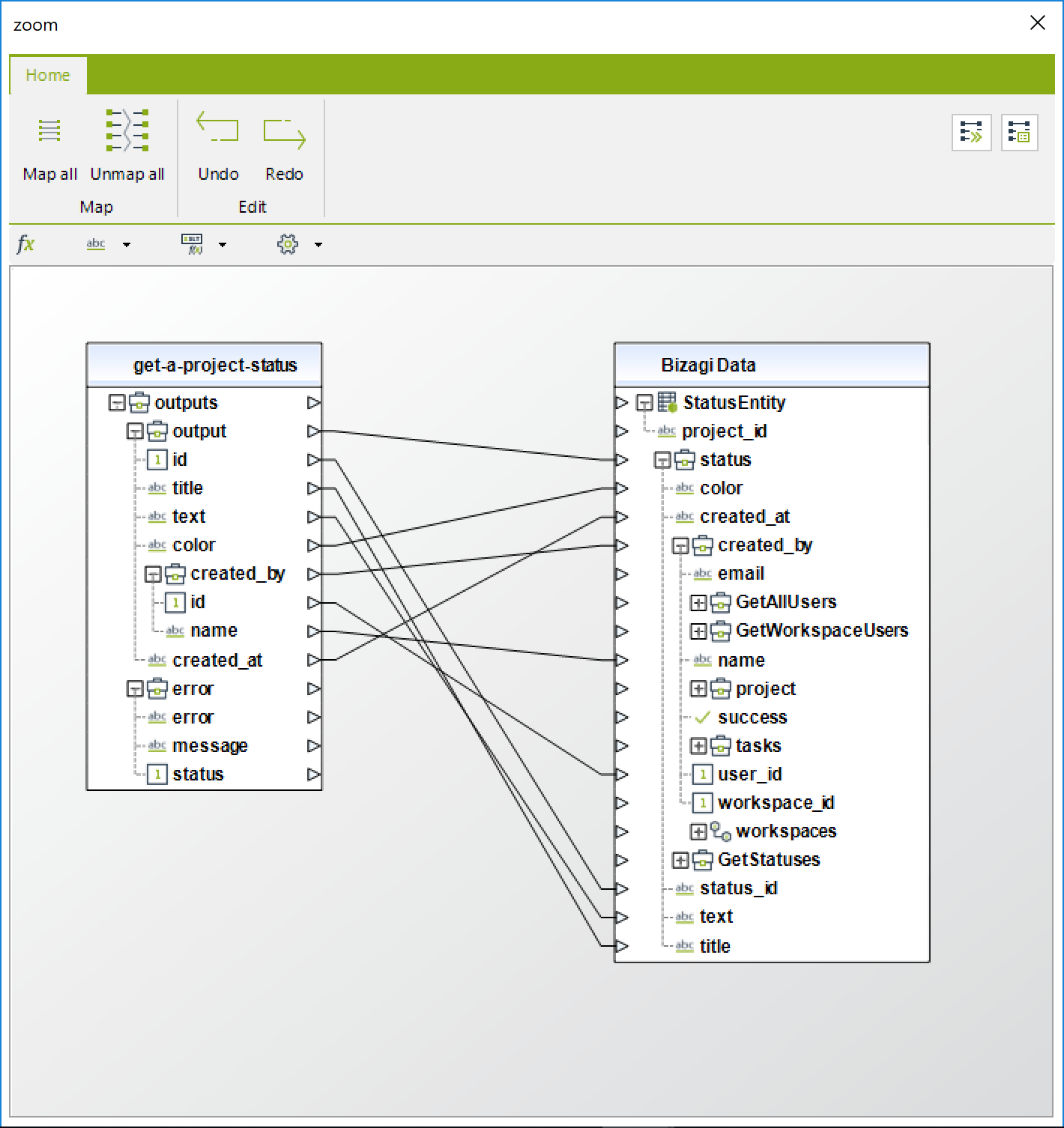Select text in Bizagi Data

coord(716,917)
